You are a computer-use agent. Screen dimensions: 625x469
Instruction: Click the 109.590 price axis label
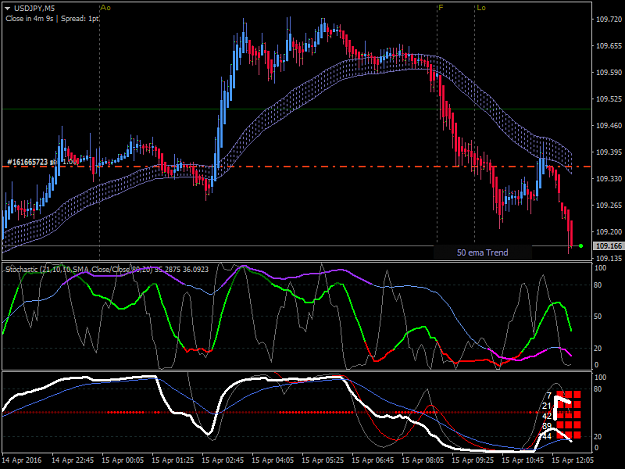tap(609, 72)
